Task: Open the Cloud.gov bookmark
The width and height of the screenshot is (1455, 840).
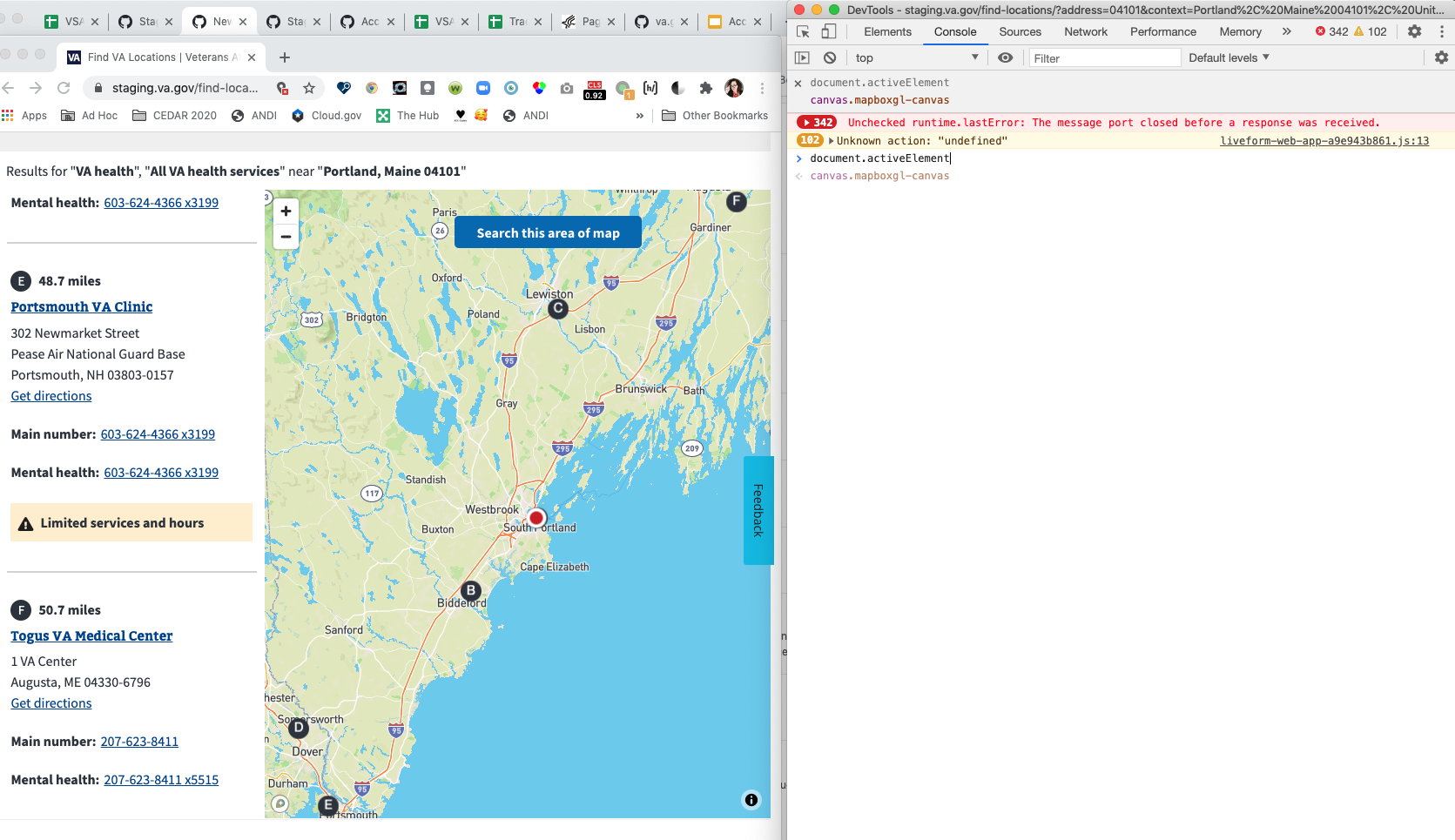Action: coord(327,116)
